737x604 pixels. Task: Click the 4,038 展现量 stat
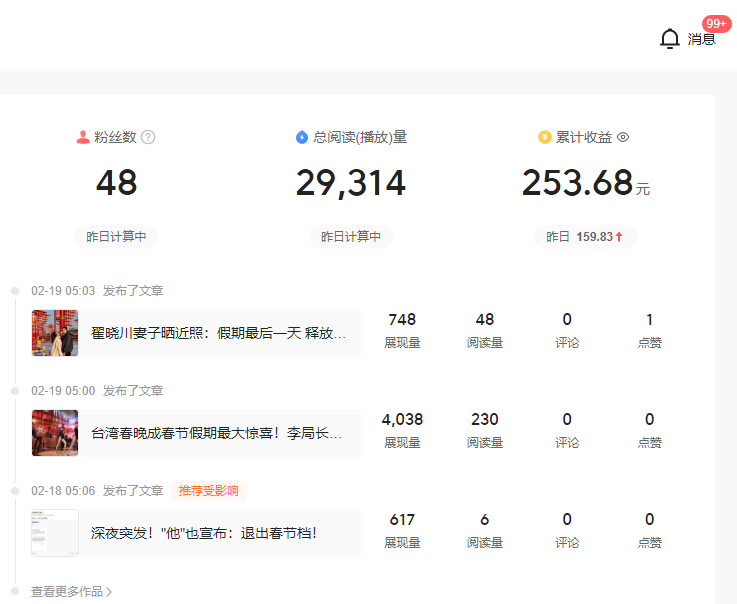click(402, 430)
